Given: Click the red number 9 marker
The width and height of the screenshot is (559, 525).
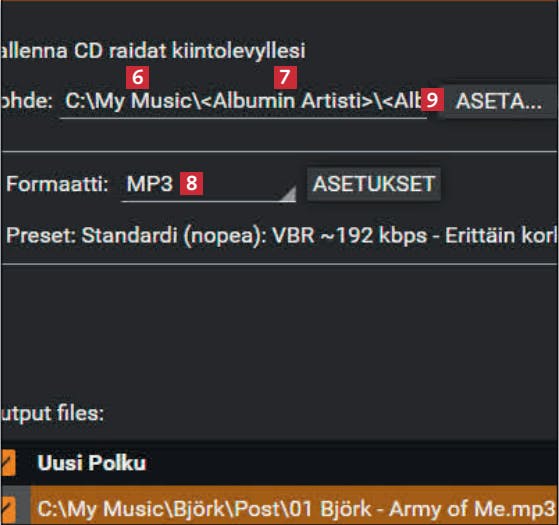Looking at the screenshot, I should pos(432,99).
